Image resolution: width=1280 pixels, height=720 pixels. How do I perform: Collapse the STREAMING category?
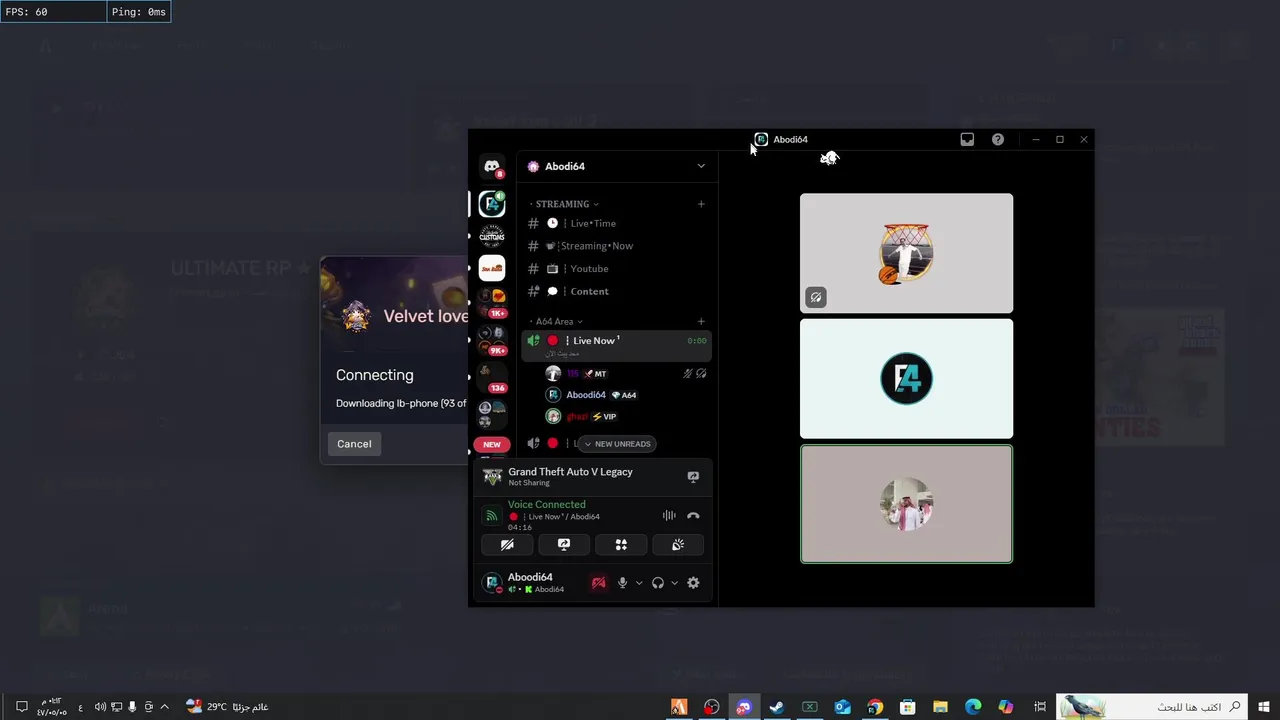(565, 204)
